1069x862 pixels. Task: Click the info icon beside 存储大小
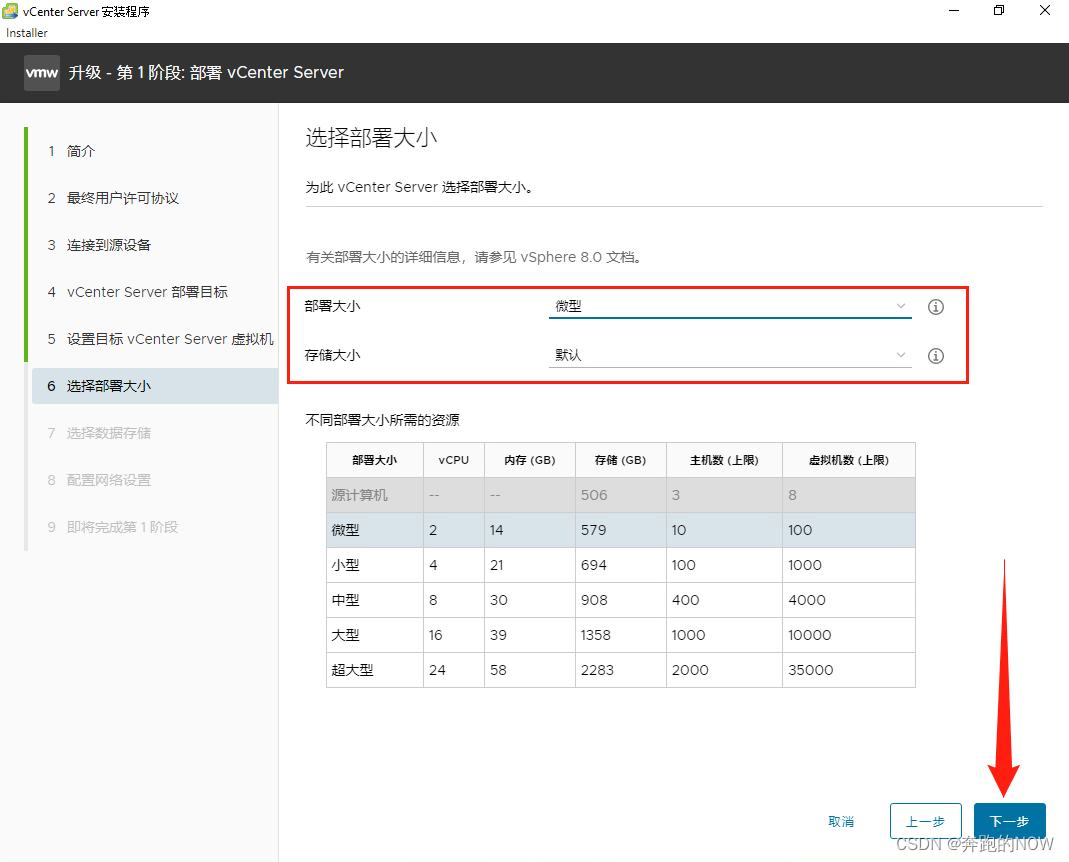[x=935, y=356]
